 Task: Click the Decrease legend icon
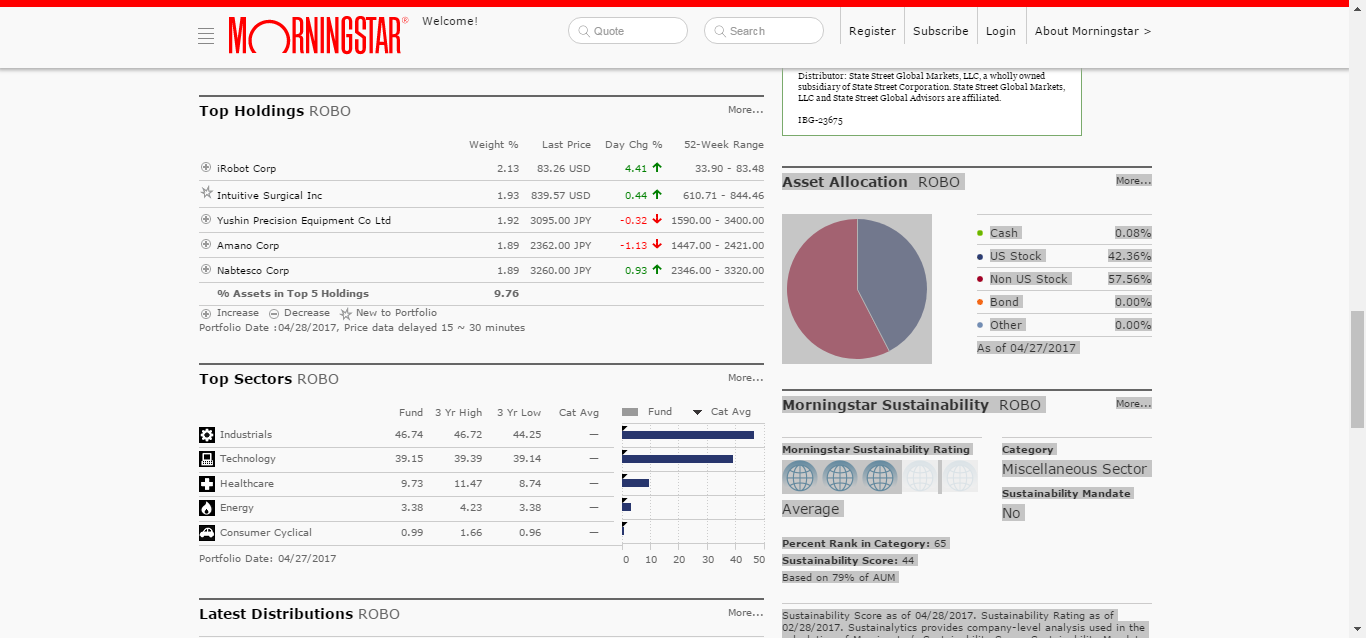[274, 313]
